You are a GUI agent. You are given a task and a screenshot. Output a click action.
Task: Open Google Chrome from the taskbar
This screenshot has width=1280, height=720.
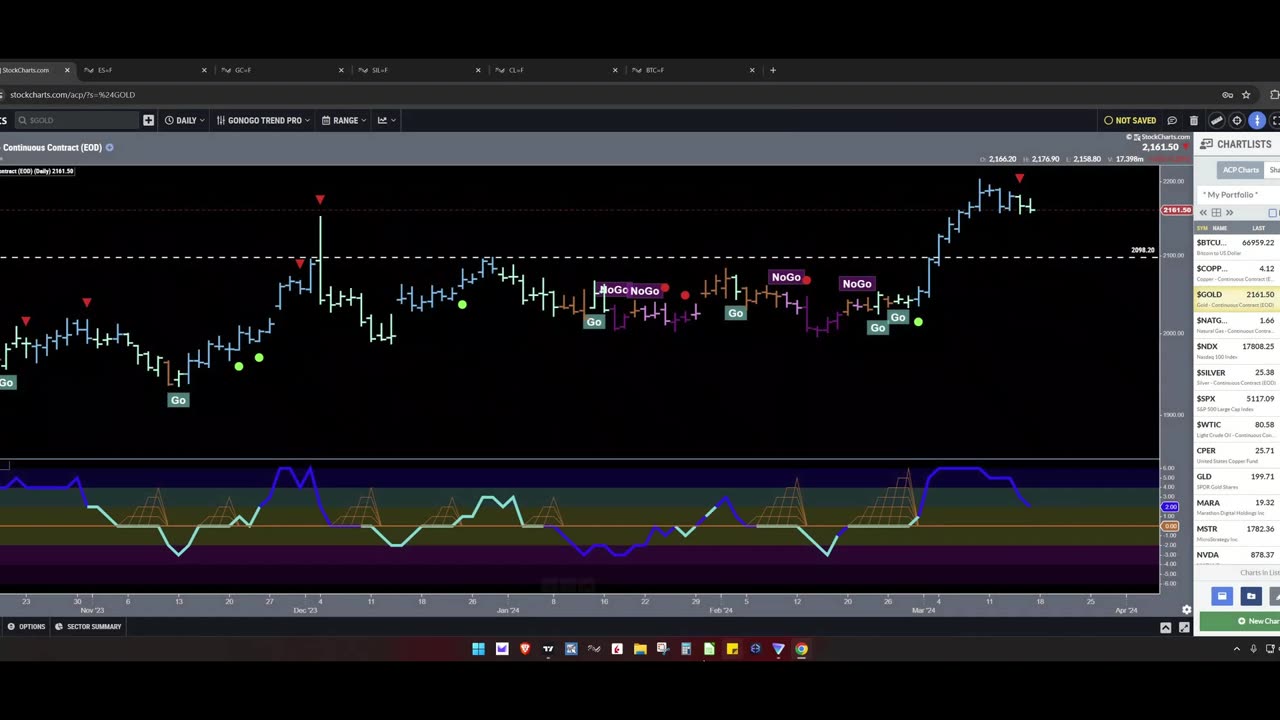click(x=801, y=649)
